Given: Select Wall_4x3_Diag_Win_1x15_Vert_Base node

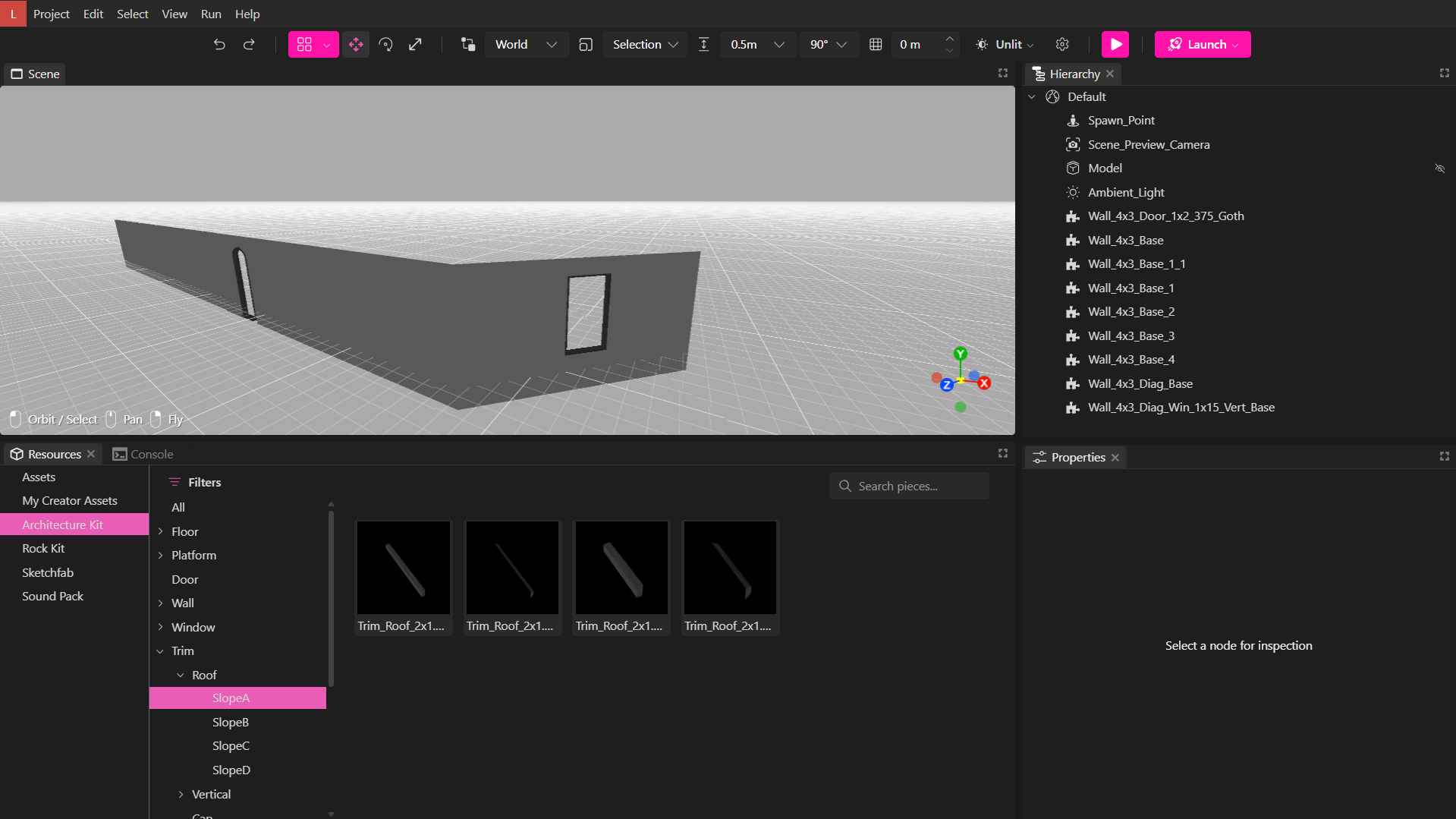Looking at the screenshot, I should [1181, 408].
